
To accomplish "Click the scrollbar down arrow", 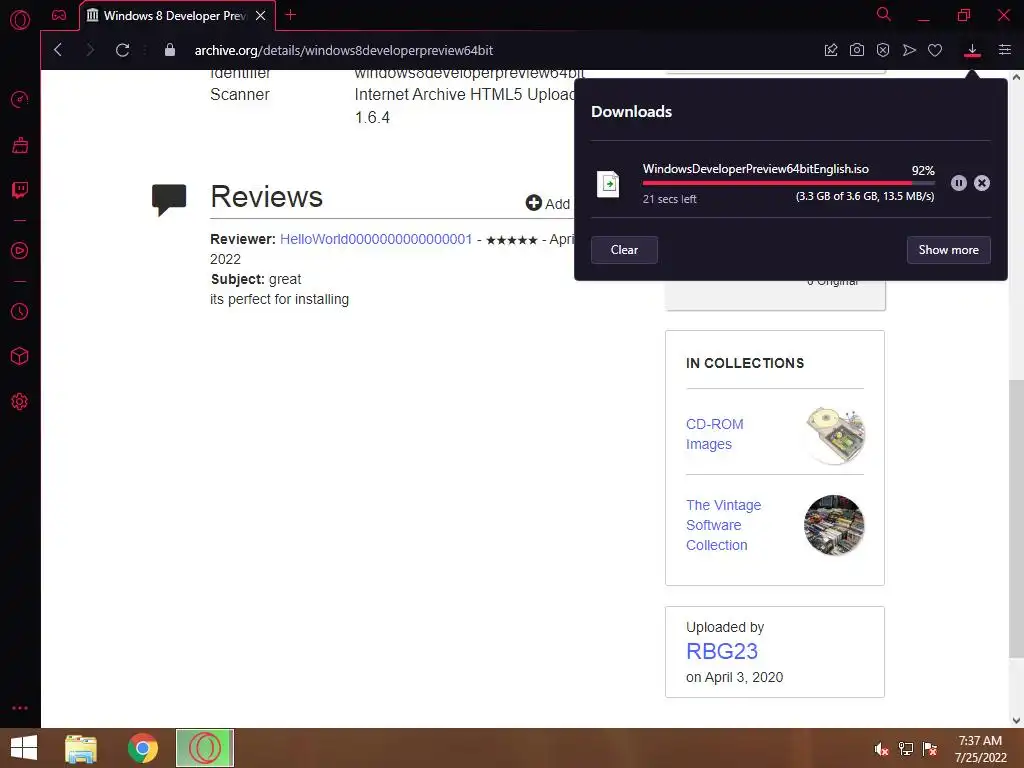I will (1016, 721).
